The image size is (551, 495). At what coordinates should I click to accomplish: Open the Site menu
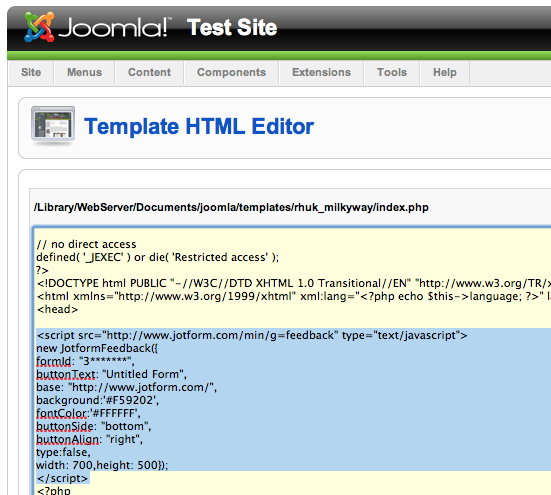coord(31,72)
